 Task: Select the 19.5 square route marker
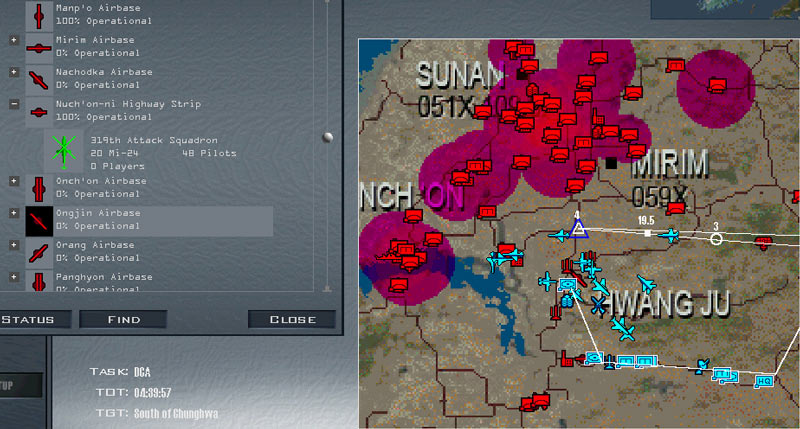pos(647,234)
